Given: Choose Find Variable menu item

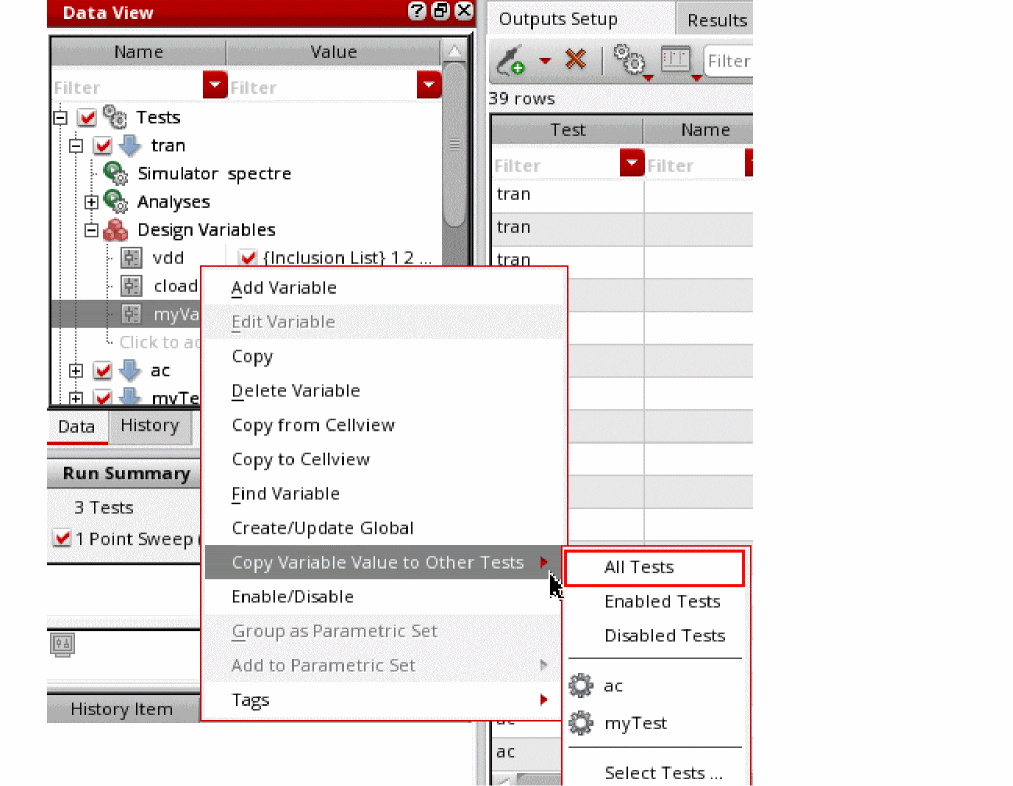Looking at the screenshot, I should coord(384,493).
